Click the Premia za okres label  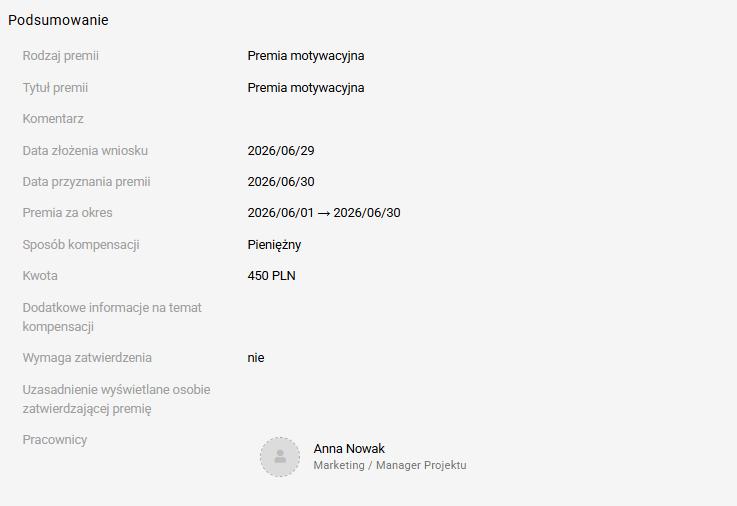[x=67, y=213]
